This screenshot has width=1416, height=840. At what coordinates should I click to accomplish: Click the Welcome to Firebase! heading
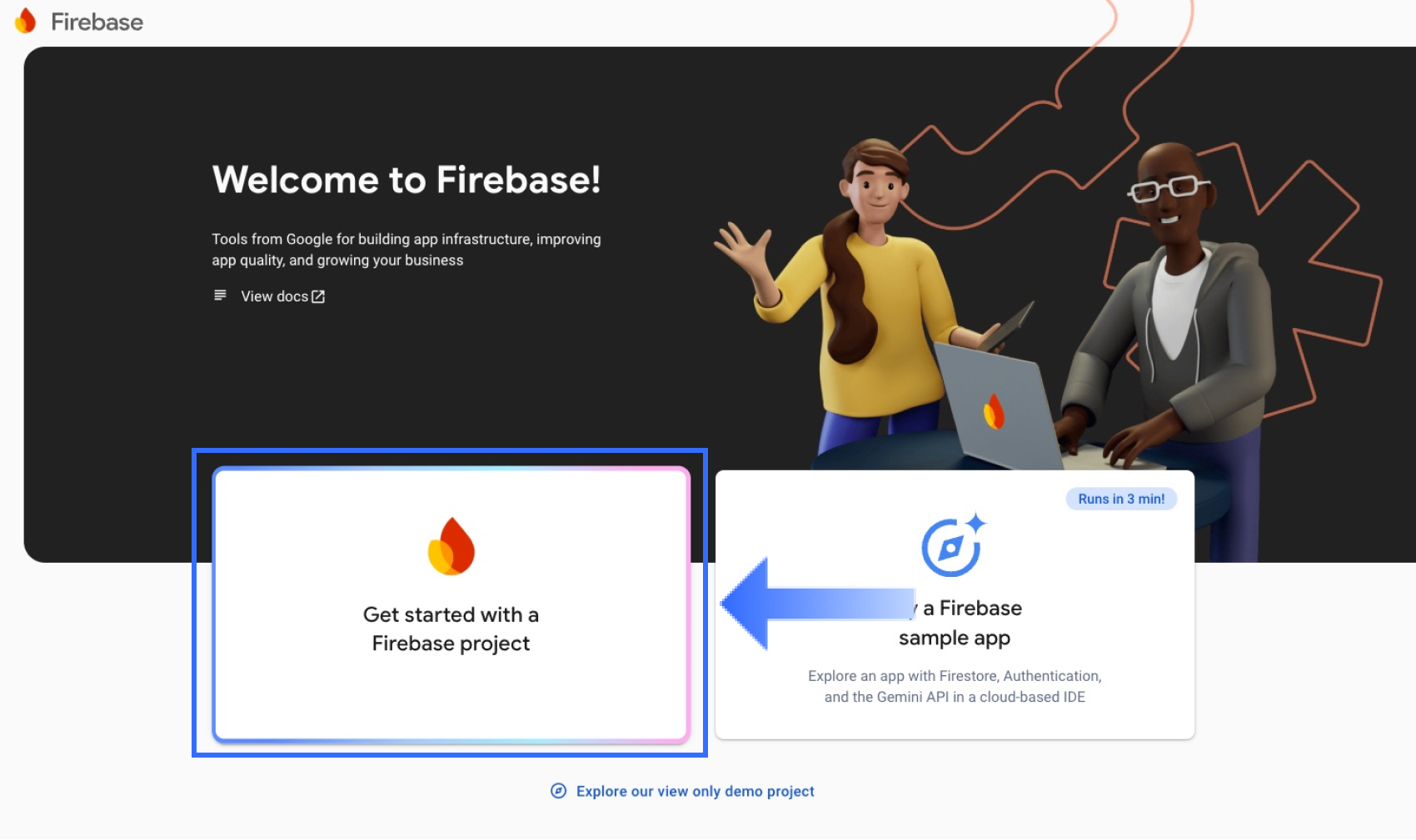point(406,180)
